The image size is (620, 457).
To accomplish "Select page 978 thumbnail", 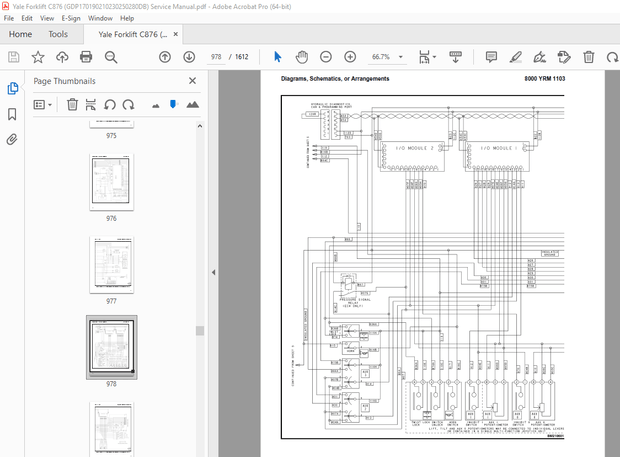I will click(112, 347).
